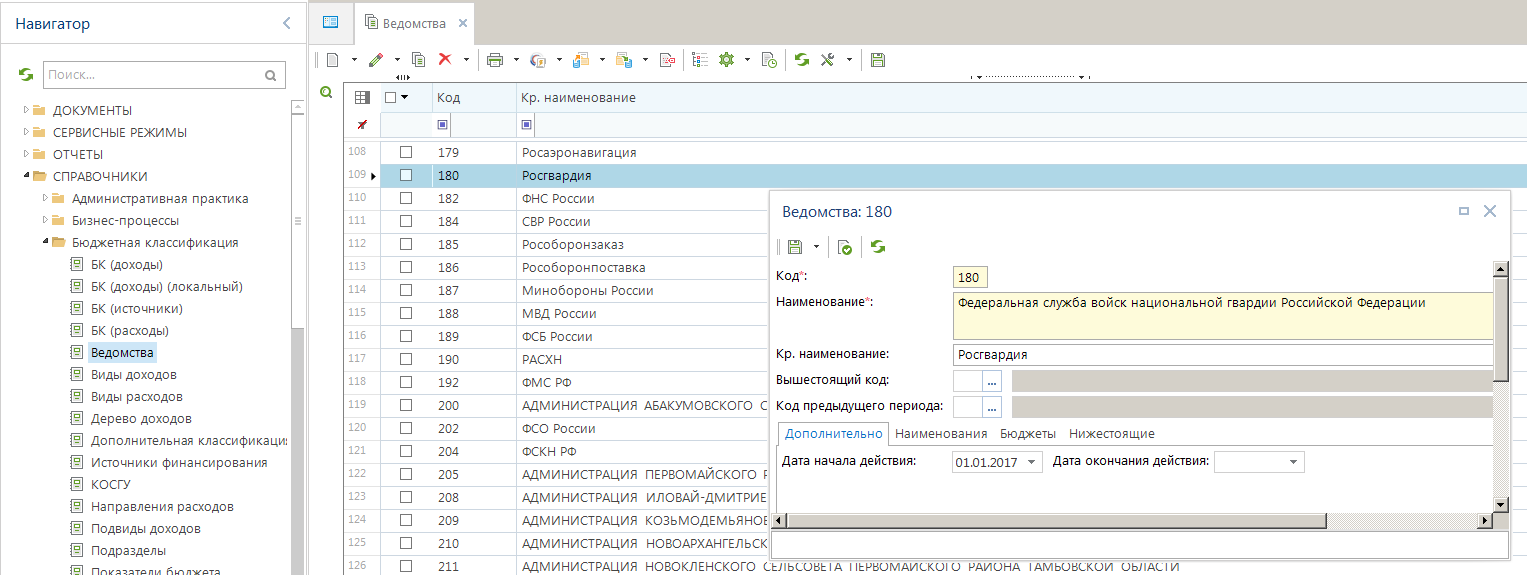The image size is (1527, 575).
Task: Open the start page tab icon
Action: (x=331, y=22)
